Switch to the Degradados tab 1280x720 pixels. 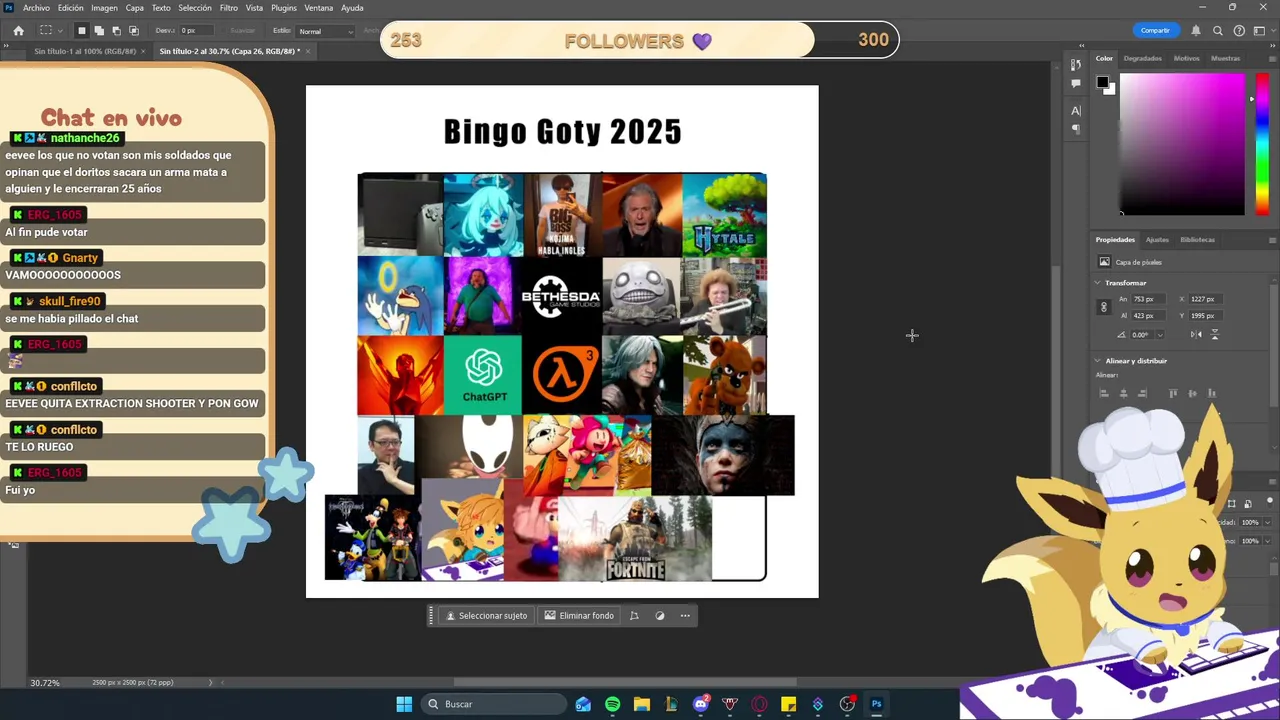click(1143, 58)
